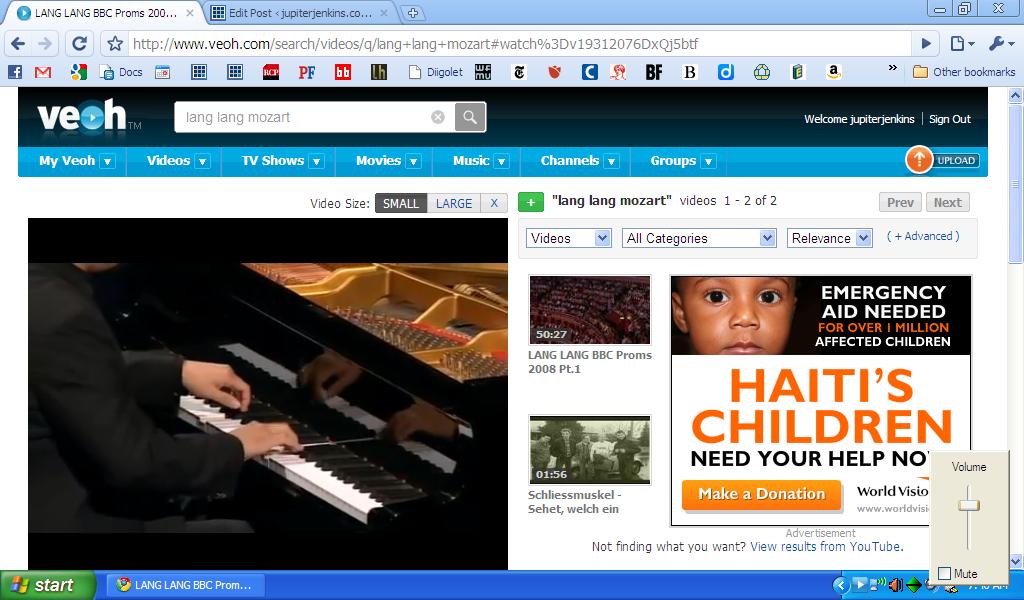
Task: Open the TV Shows menu
Action: coord(282,161)
